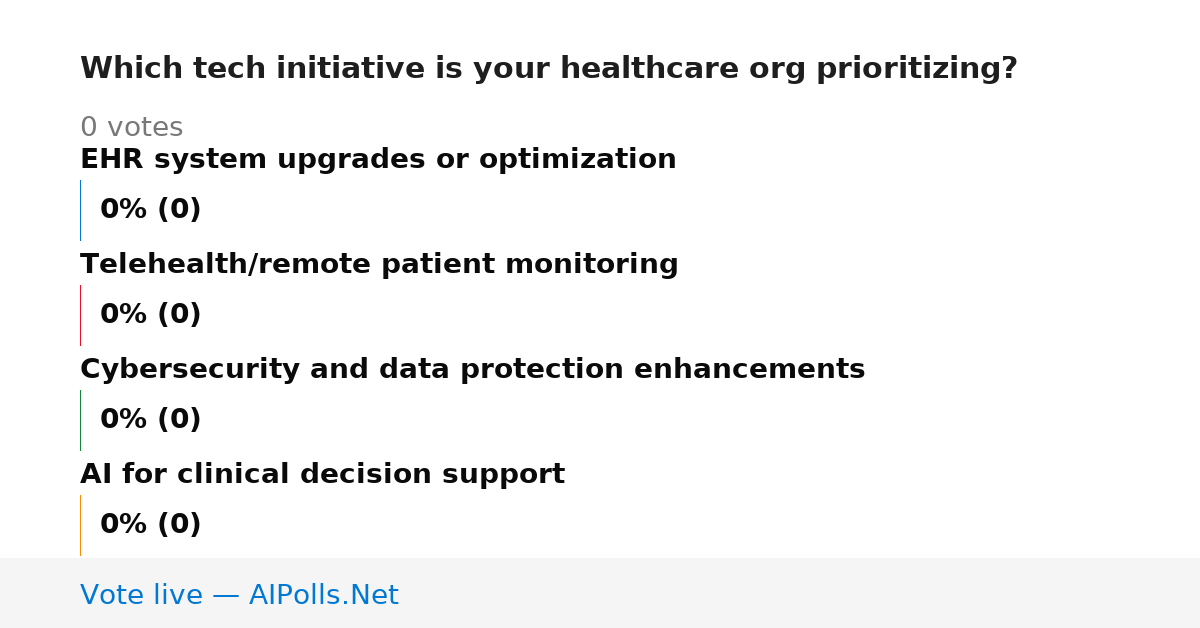Click the word AIPolls.Net in the footer

(323, 595)
